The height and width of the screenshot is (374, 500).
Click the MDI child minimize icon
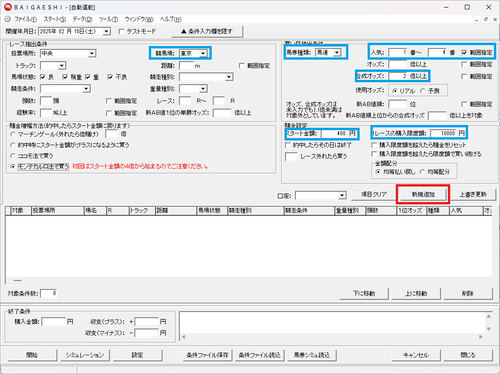tap(477, 20)
